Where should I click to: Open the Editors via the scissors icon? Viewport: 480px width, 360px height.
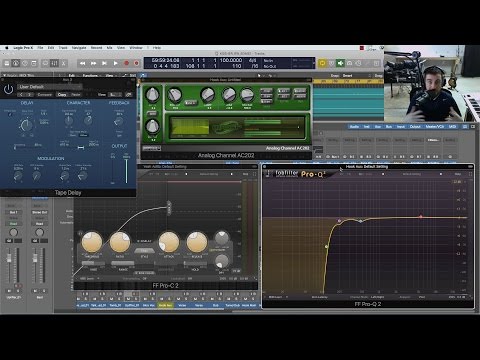pos(64,63)
